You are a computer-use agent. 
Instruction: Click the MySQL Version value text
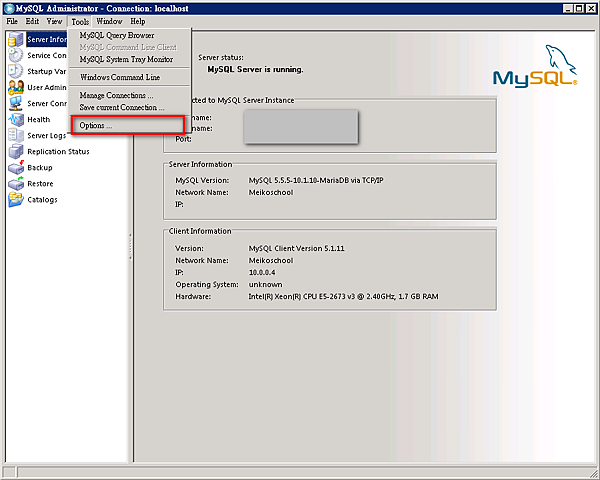316,180
